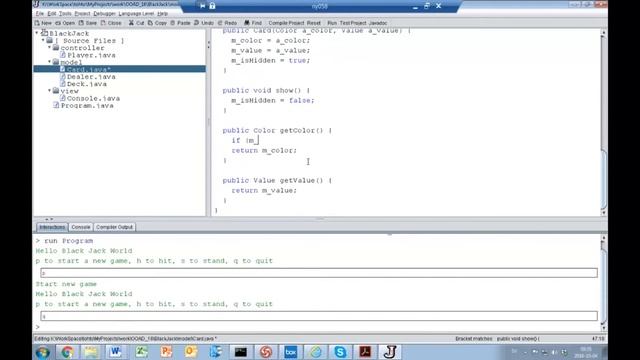Open the Windows Start button
The height and width of the screenshot is (360, 640).
point(42,352)
